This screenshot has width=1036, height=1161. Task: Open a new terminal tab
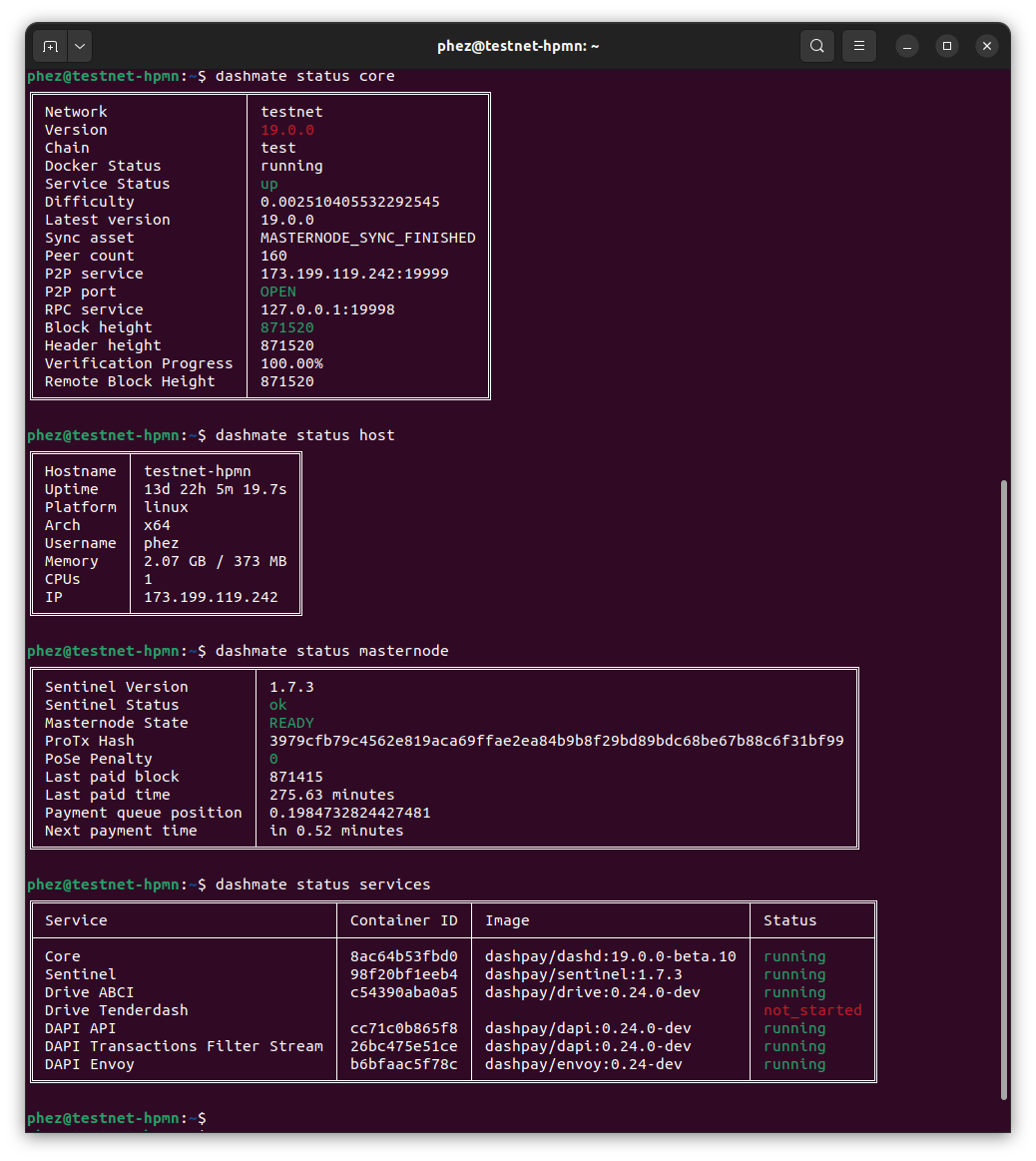coord(50,46)
